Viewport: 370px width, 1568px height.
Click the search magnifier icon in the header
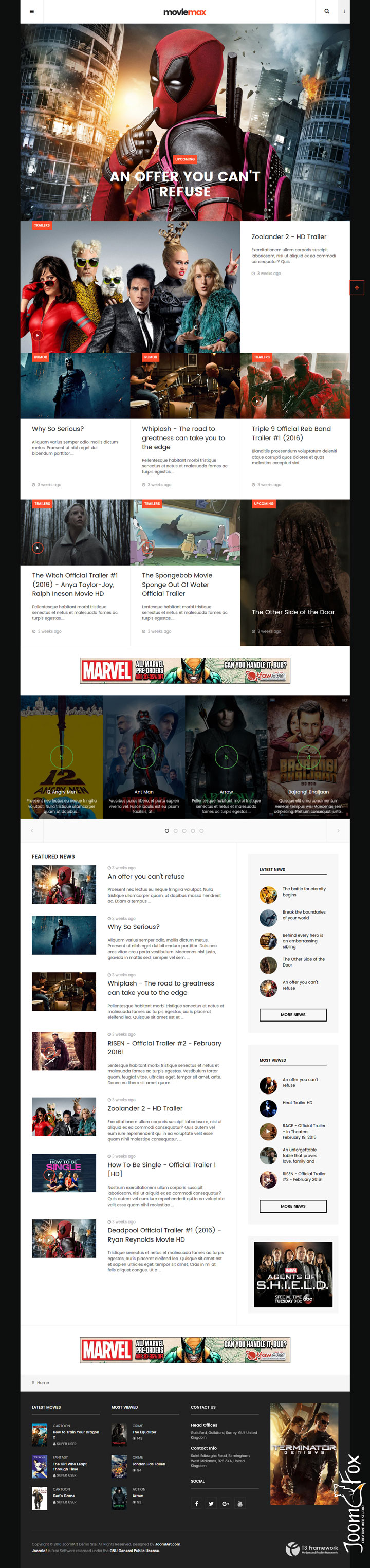[x=327, y=11]
